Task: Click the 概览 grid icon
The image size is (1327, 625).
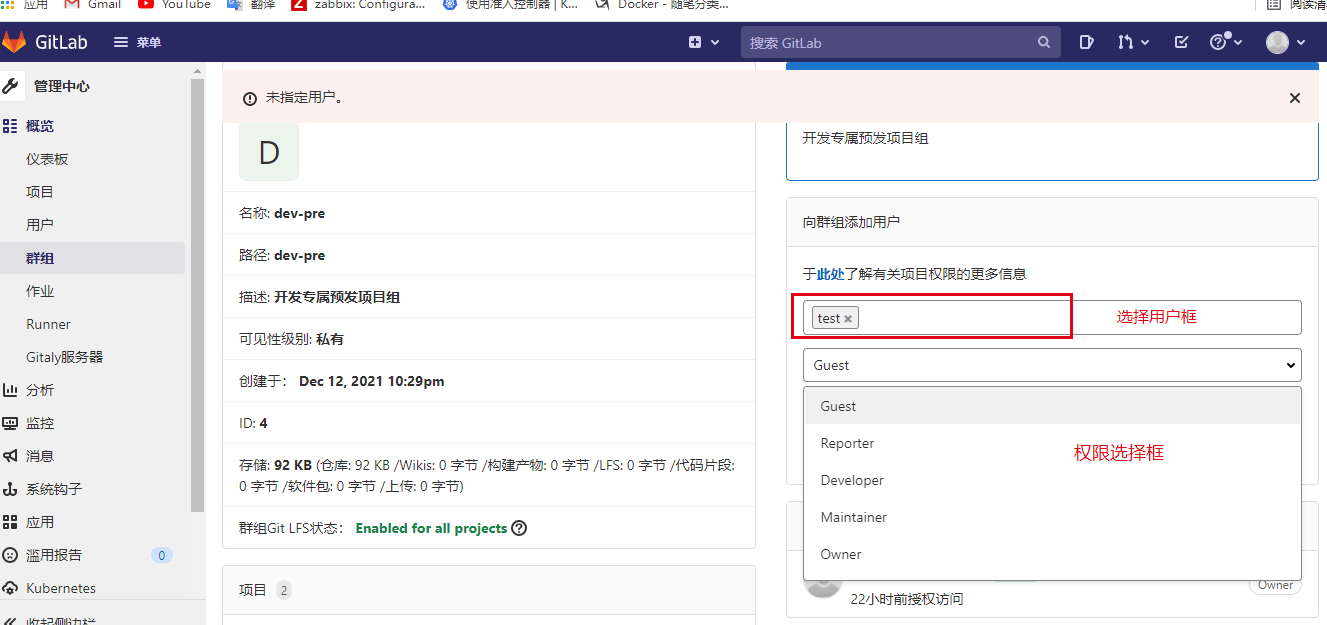Action: point(10,126)
